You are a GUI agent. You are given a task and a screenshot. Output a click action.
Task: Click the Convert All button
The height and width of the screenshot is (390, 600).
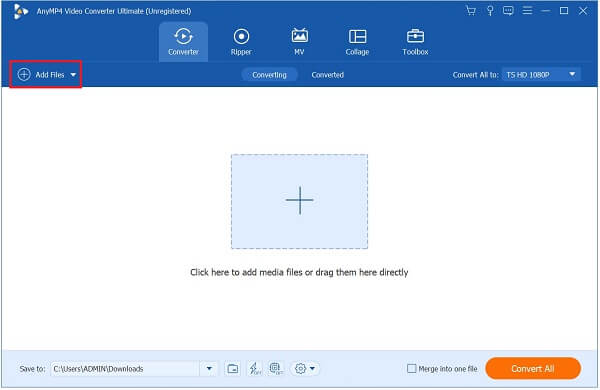tap(533, 369)
